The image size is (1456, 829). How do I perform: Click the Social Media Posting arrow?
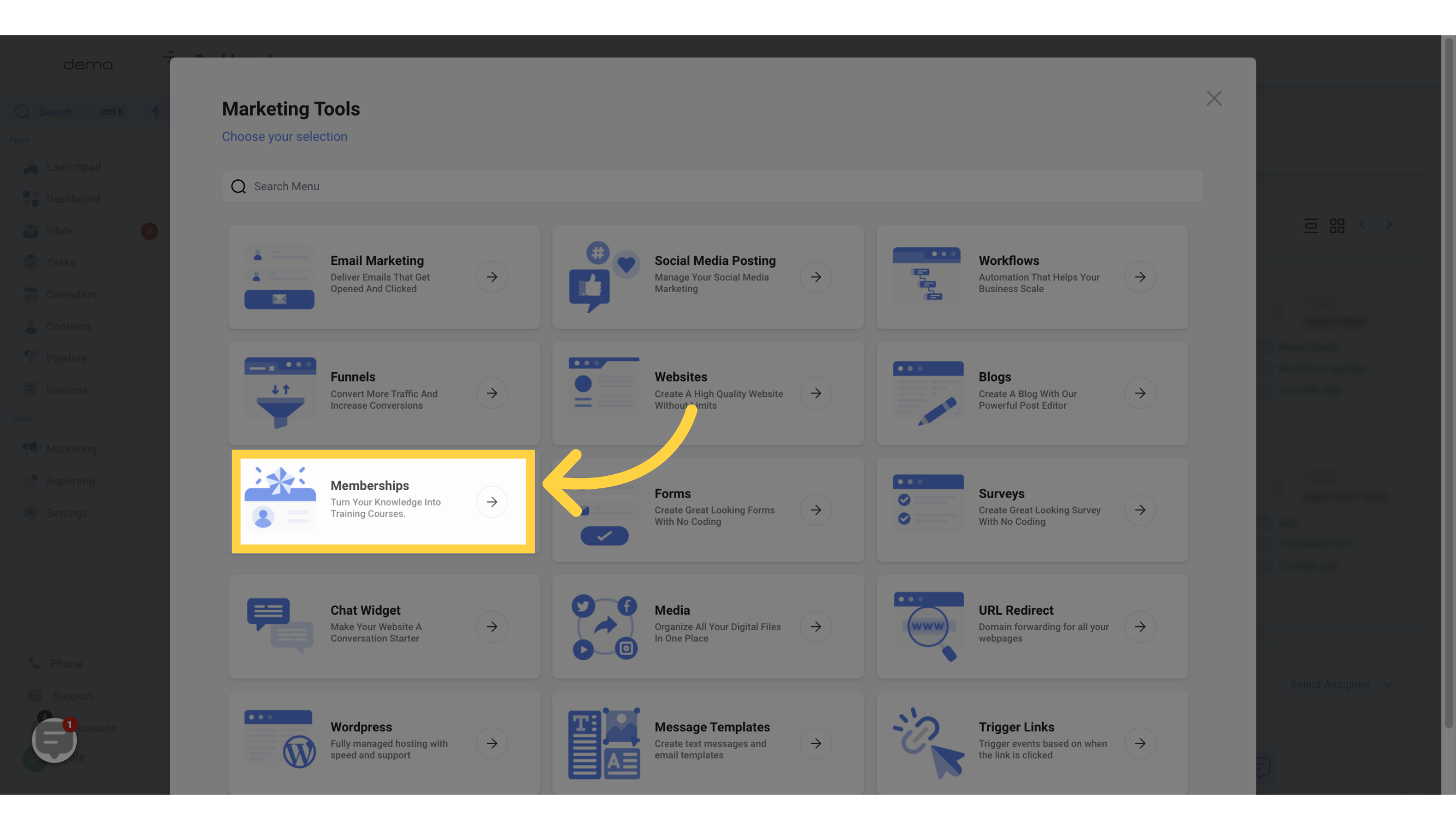(816, 277)
